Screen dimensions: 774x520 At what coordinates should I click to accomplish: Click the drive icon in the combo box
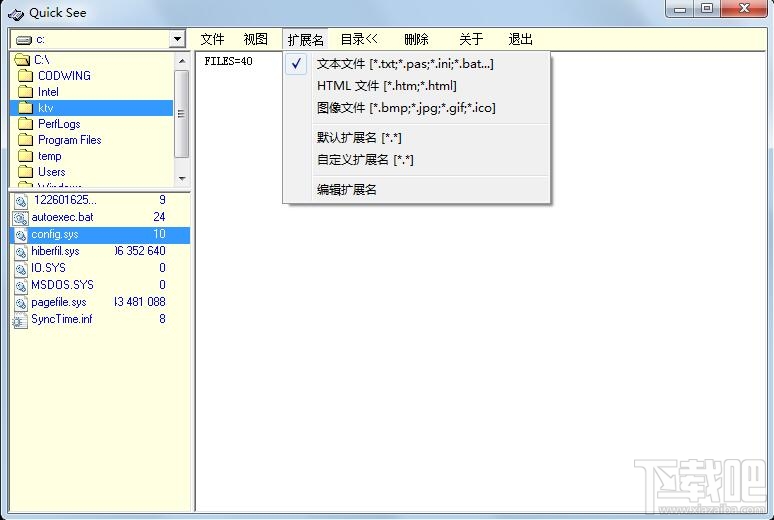click(23, 40)
